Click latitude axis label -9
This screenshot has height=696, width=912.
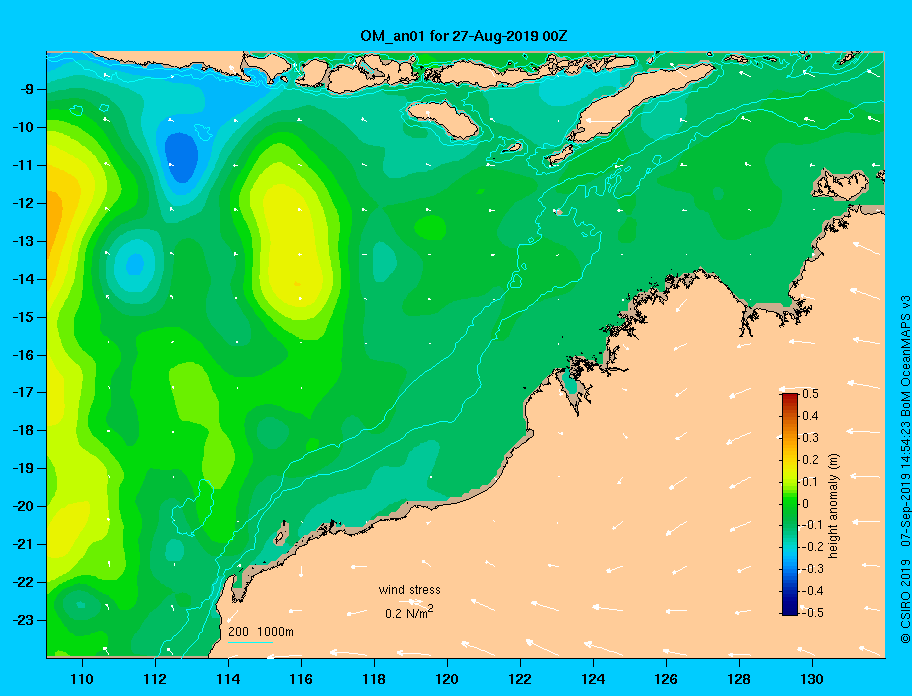[x=27, y=90]
